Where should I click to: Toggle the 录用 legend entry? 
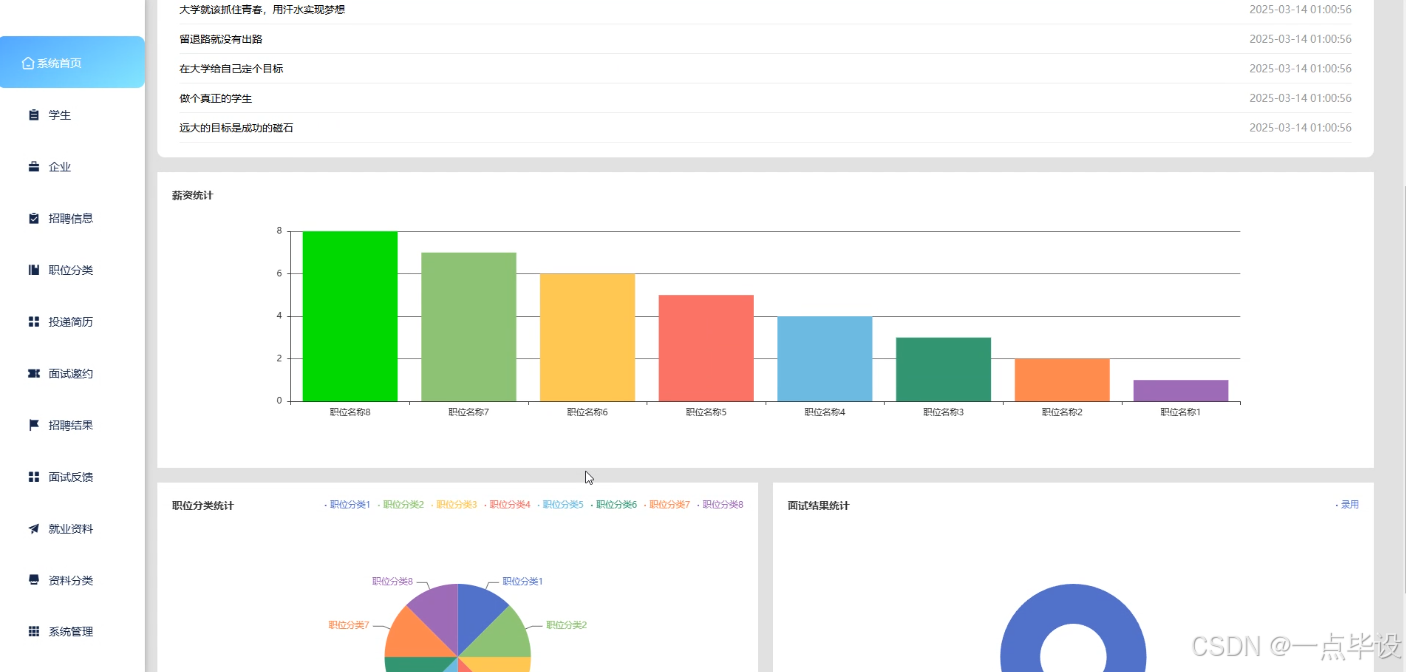1347,505
